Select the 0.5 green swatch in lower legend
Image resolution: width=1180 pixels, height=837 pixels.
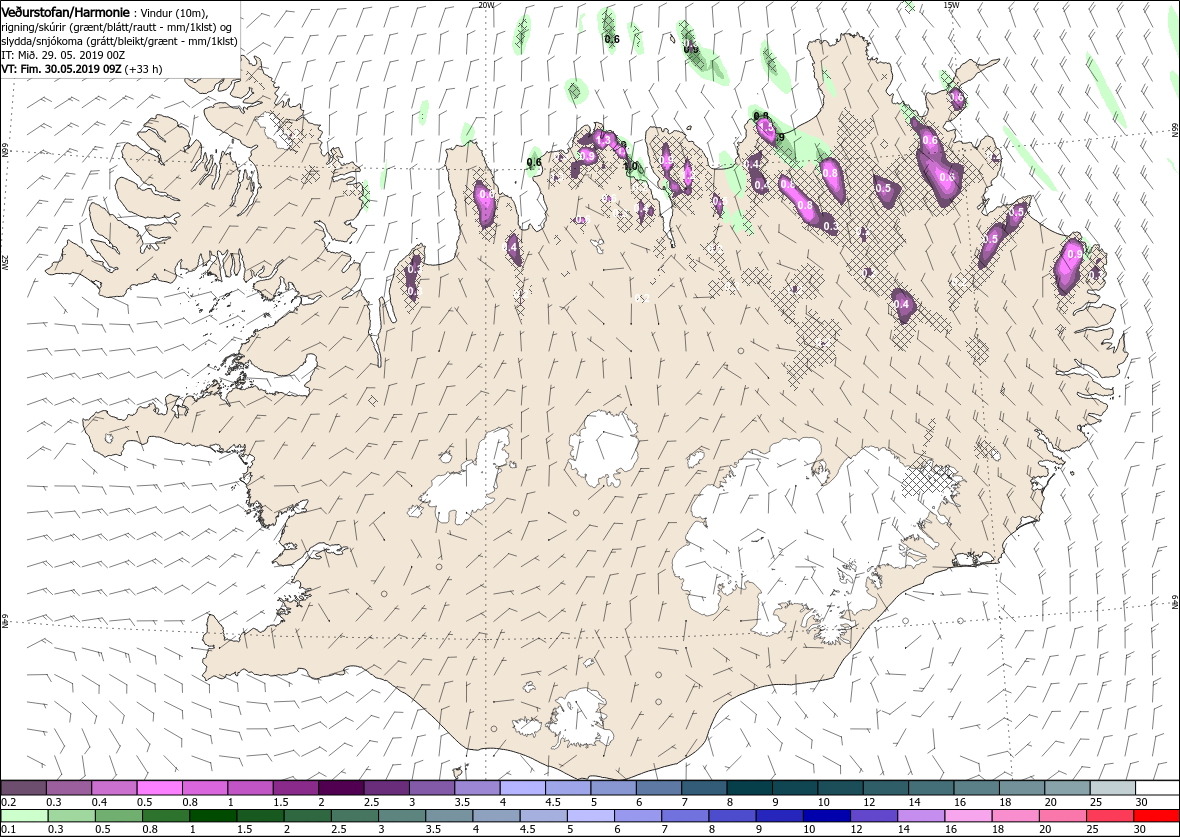(119, 816)
